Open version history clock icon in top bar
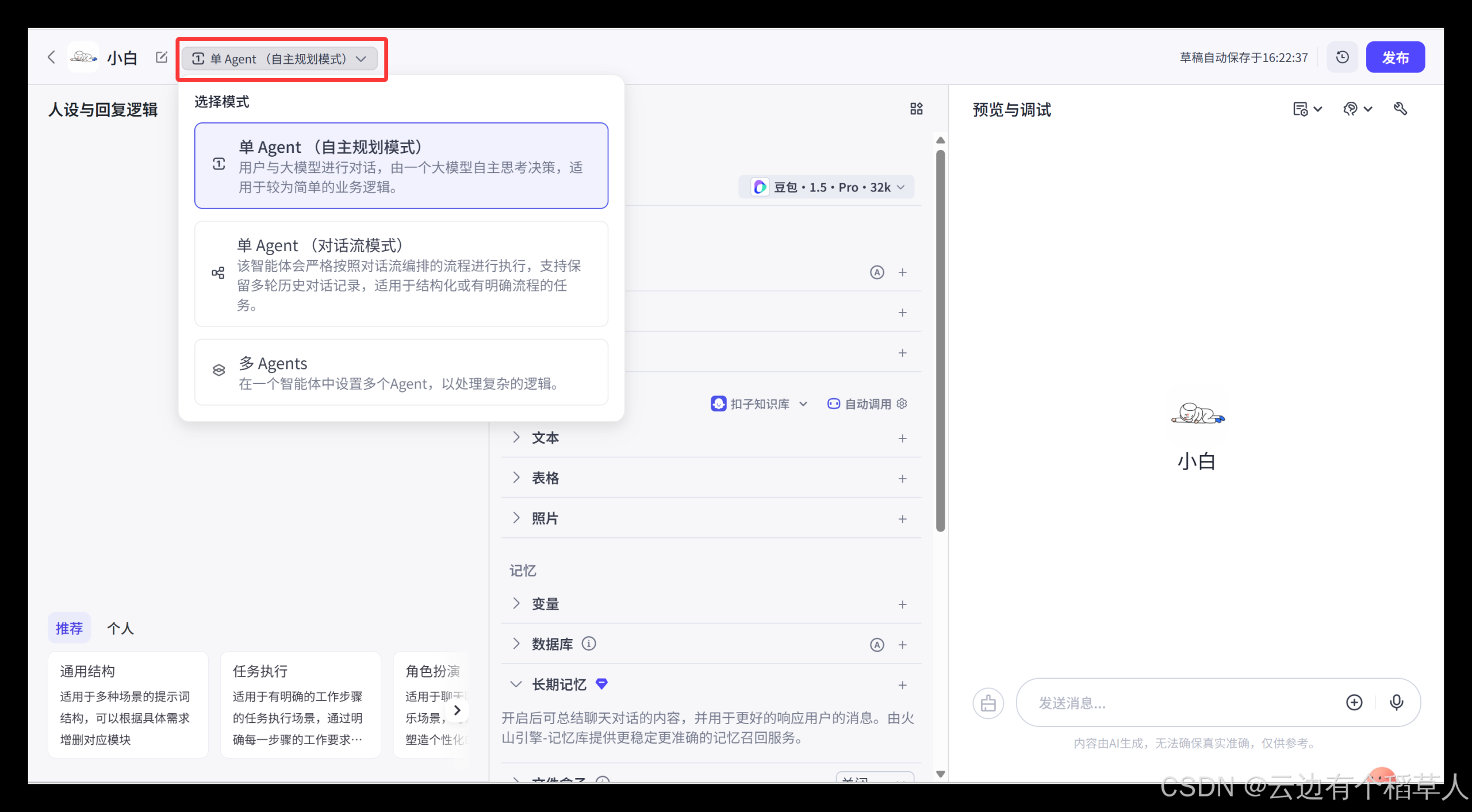The image size is (1472, 812). click(1342, 57)
